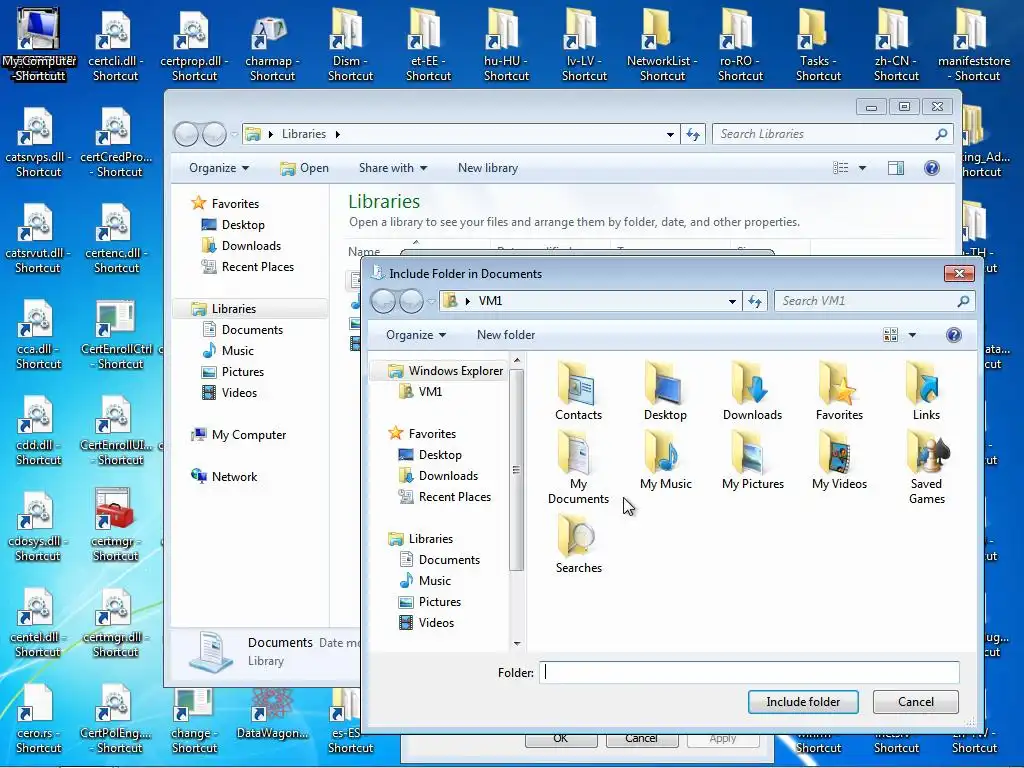Expand VM1 address bar history dropdown
Viewport: 1024px width, 768px height.
coord(732,301)
